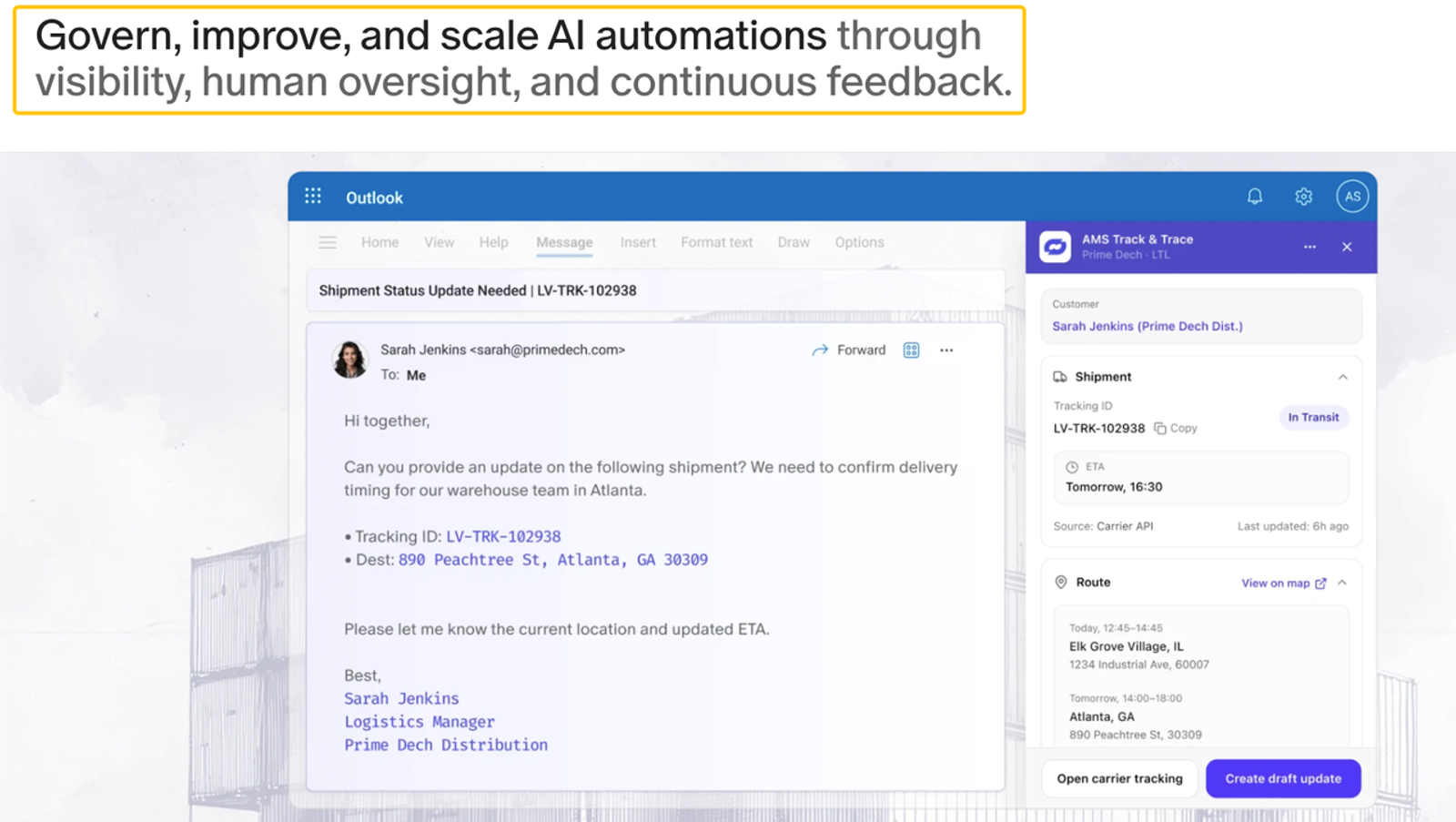Click the In Transit status badge
This screenshot has height=822, width=1456.
pos(1313,418)
